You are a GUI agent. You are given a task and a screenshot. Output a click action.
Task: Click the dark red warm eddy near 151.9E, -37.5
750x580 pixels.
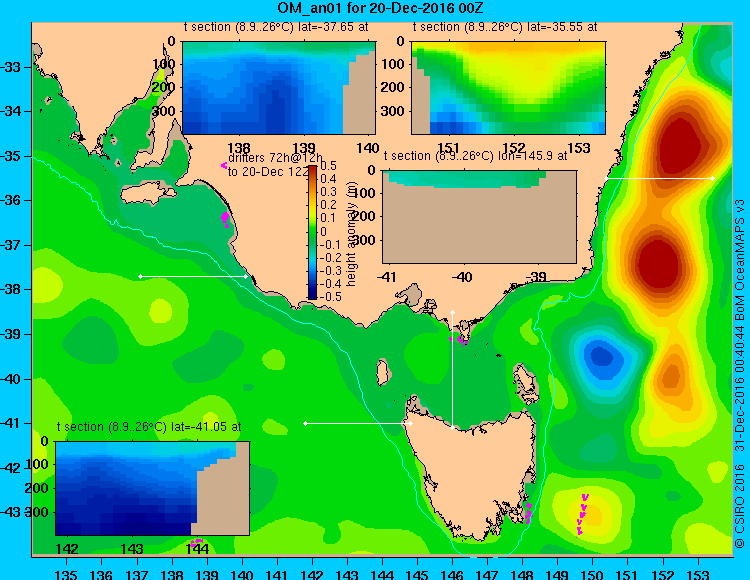(x=659, y=264)
